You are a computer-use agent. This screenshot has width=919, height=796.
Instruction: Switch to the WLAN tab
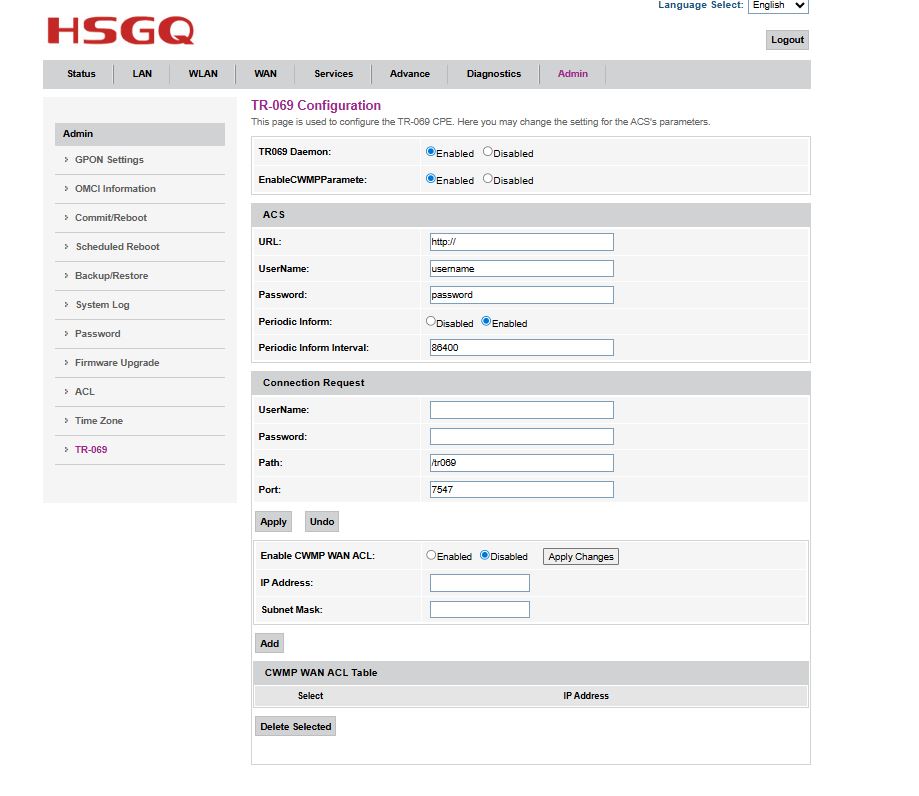tap(203, 74)
